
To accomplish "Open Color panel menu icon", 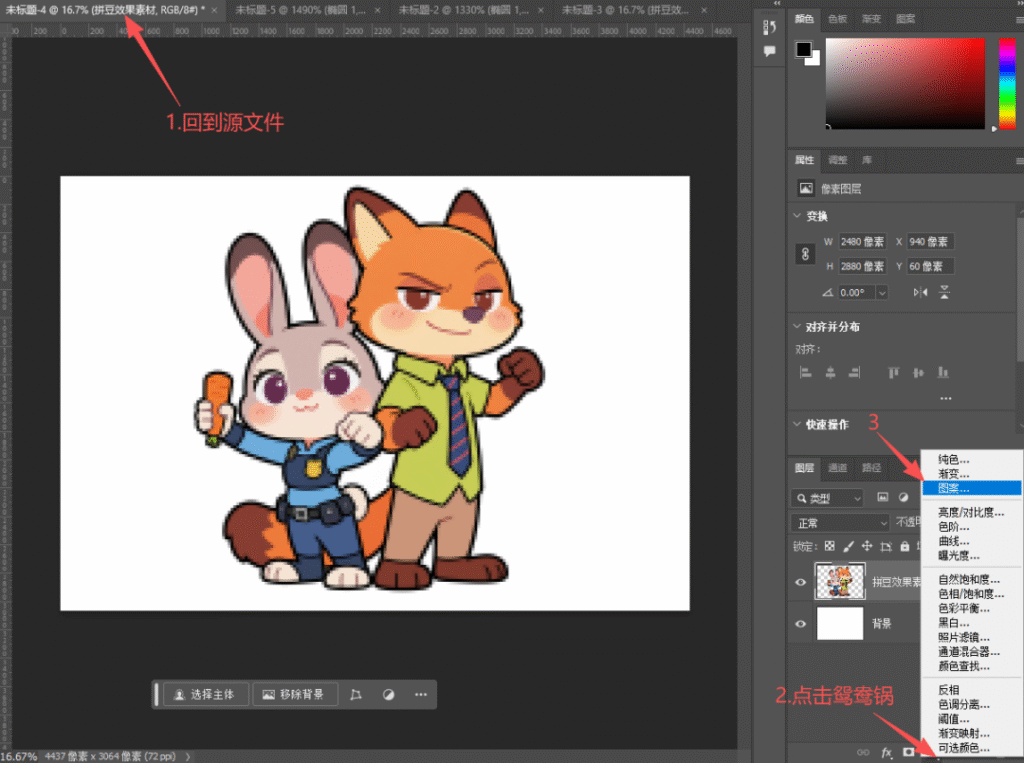I will pyautogui.click(x=1019, y=20).
